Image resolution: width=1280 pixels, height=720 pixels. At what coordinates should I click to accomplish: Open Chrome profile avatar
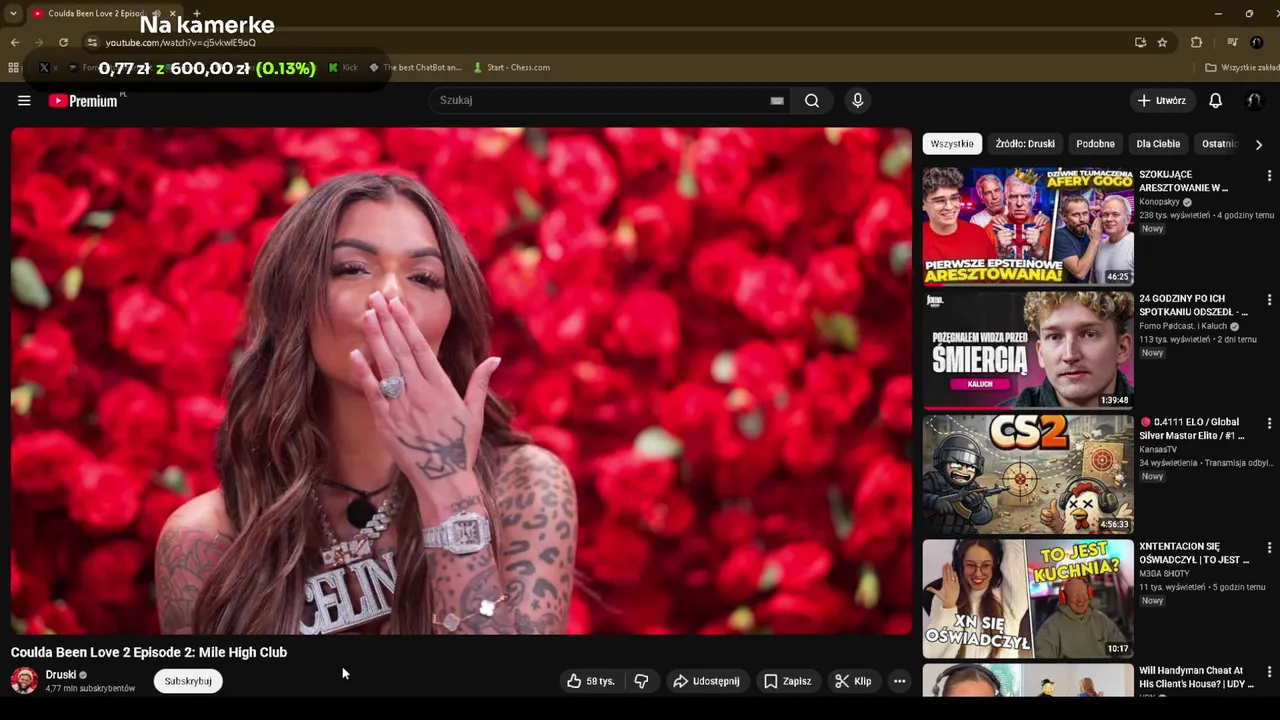1257,42
